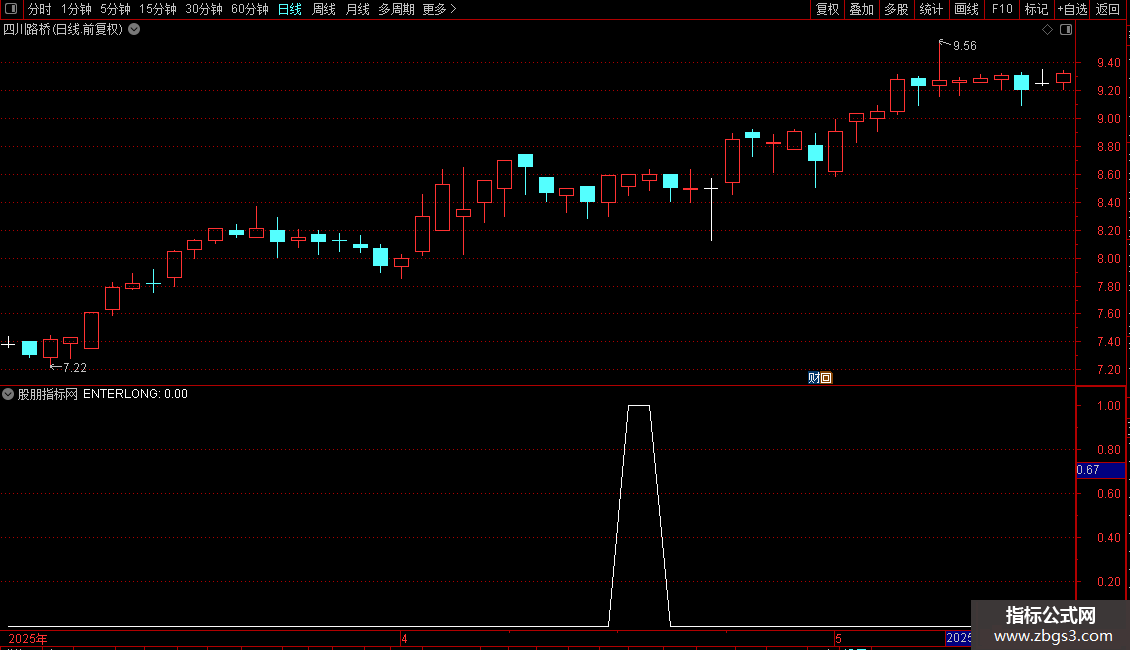Select the 日线 daily tab
Viewport: 1130px width, 650px height.
pyautogui.click(x=290, y=9)
